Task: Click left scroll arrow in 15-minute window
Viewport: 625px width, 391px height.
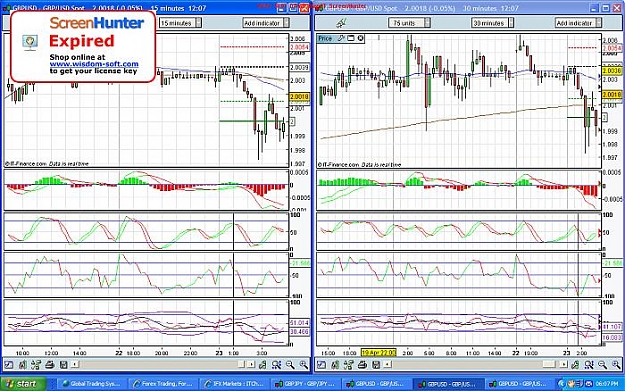Action: [x=75, y=364]
